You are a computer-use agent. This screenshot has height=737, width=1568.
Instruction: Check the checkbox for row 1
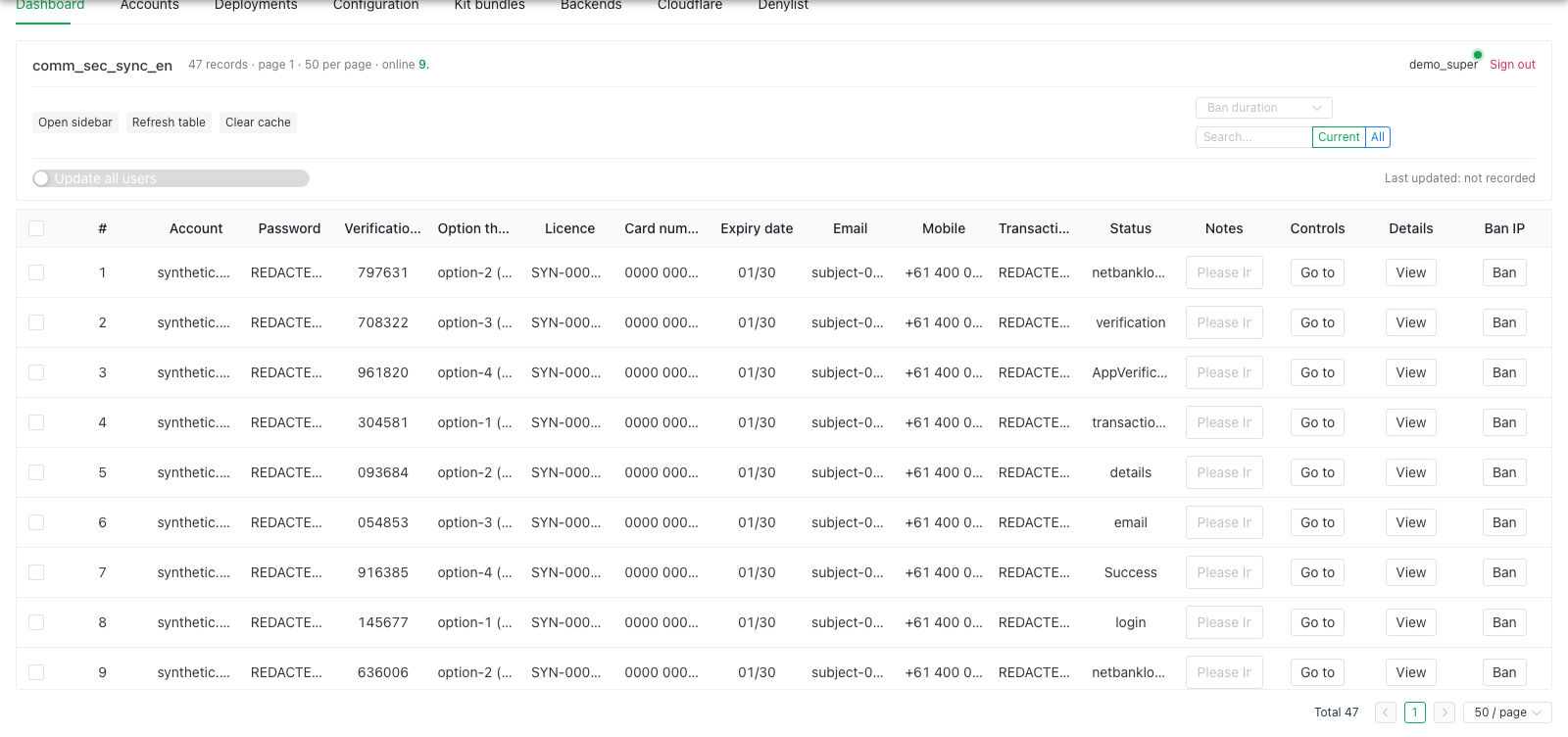point(36,272)
